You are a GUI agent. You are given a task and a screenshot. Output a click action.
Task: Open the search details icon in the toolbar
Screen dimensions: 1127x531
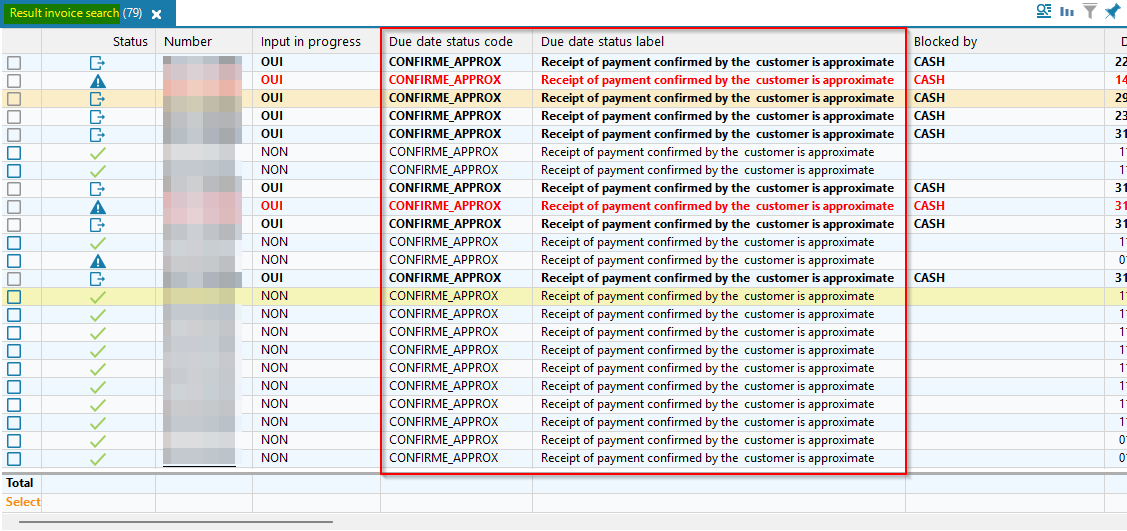point(1044,12)
